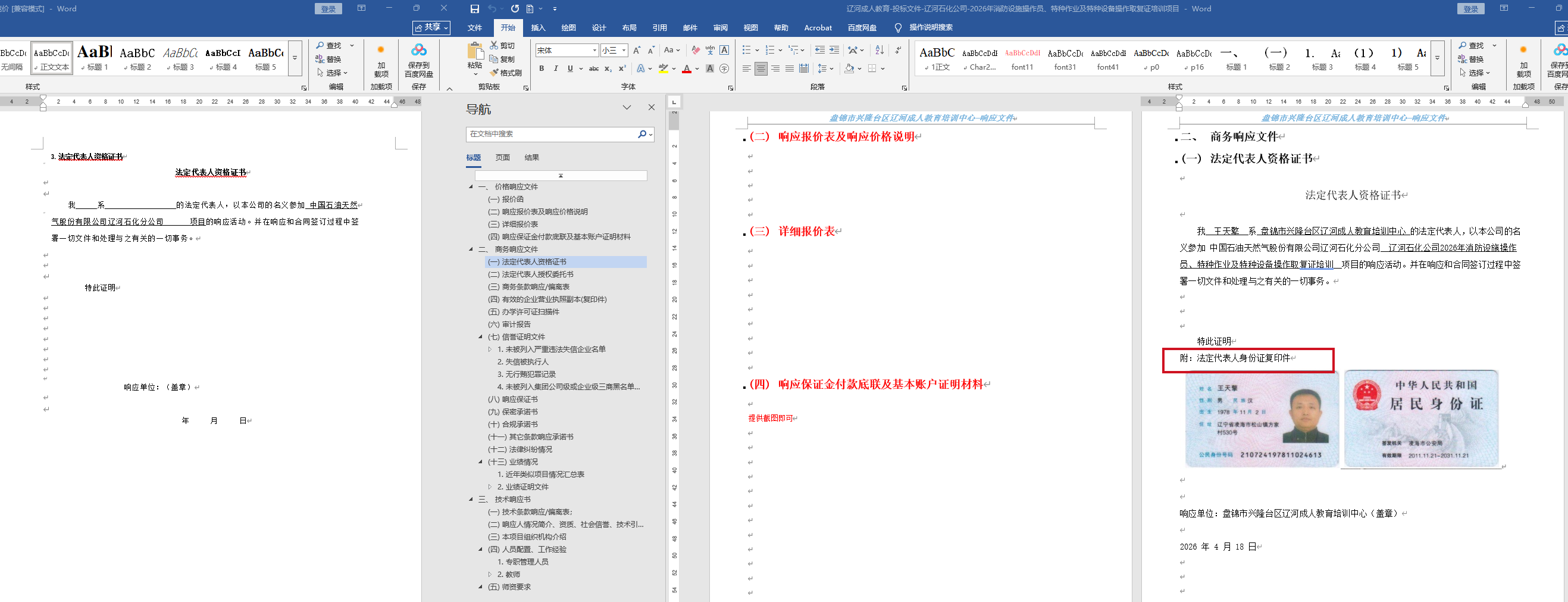The width and height of the screenshot is (1568, 602).
Task: Click the Redo/Repeat icon in title bar
Action: point(515,8)
